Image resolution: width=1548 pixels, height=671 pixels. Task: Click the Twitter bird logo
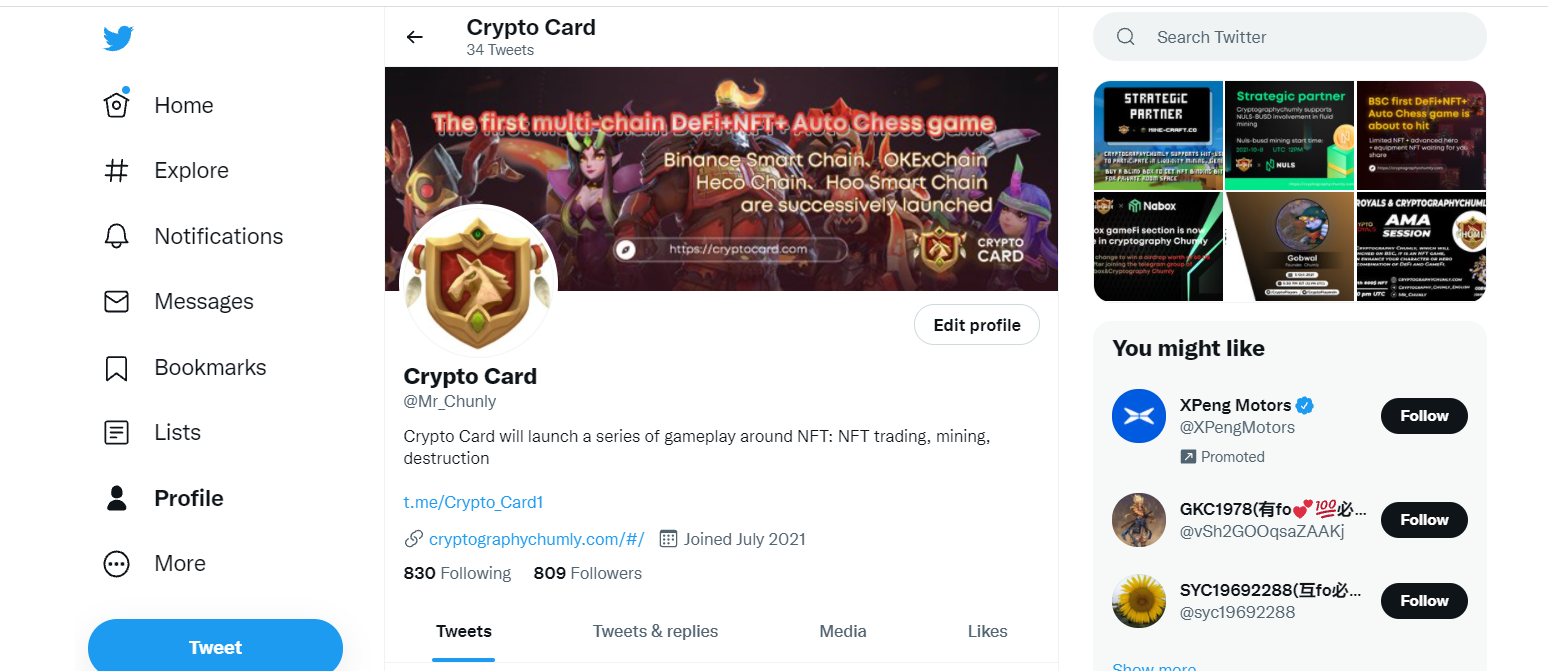(x=118, y=39)
